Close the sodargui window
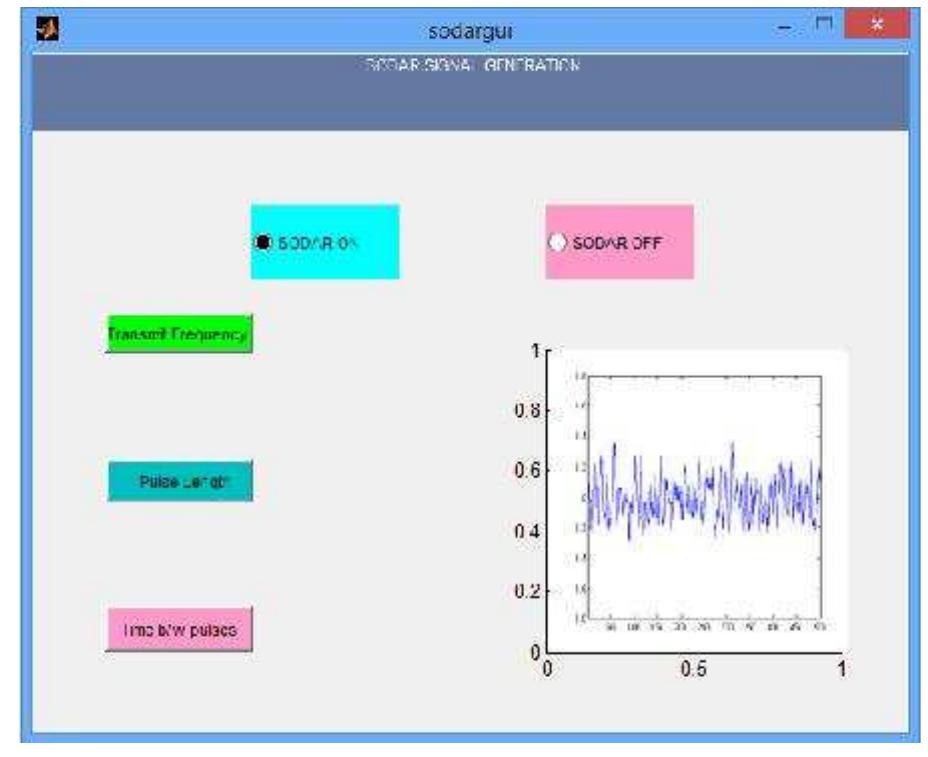The image size is (928, 757). (x=877, y=24)
